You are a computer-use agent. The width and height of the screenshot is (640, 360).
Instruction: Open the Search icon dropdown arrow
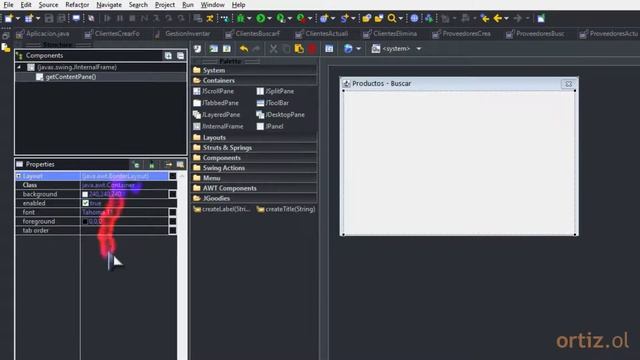[x=401, y=18]
